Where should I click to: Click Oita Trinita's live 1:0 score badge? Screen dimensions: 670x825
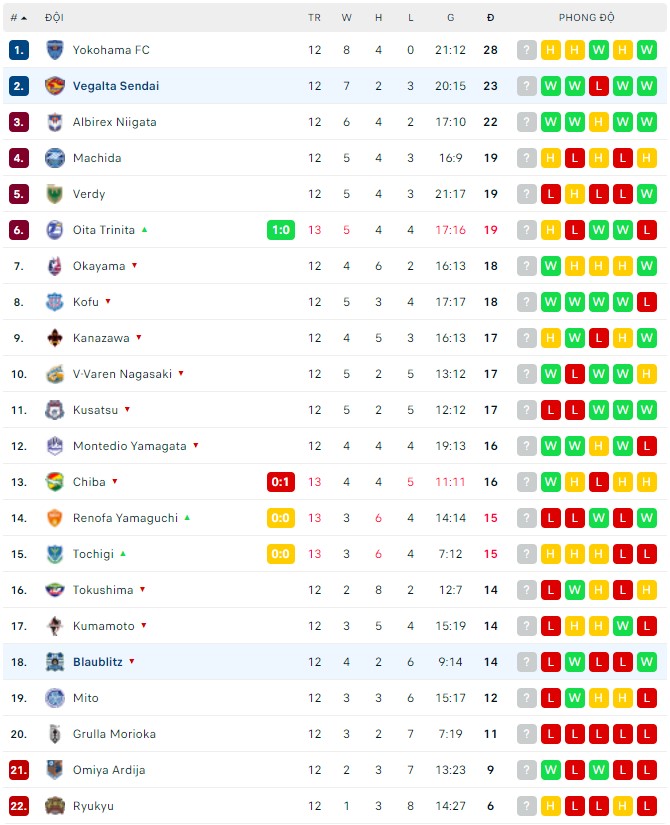pos(281,230)
